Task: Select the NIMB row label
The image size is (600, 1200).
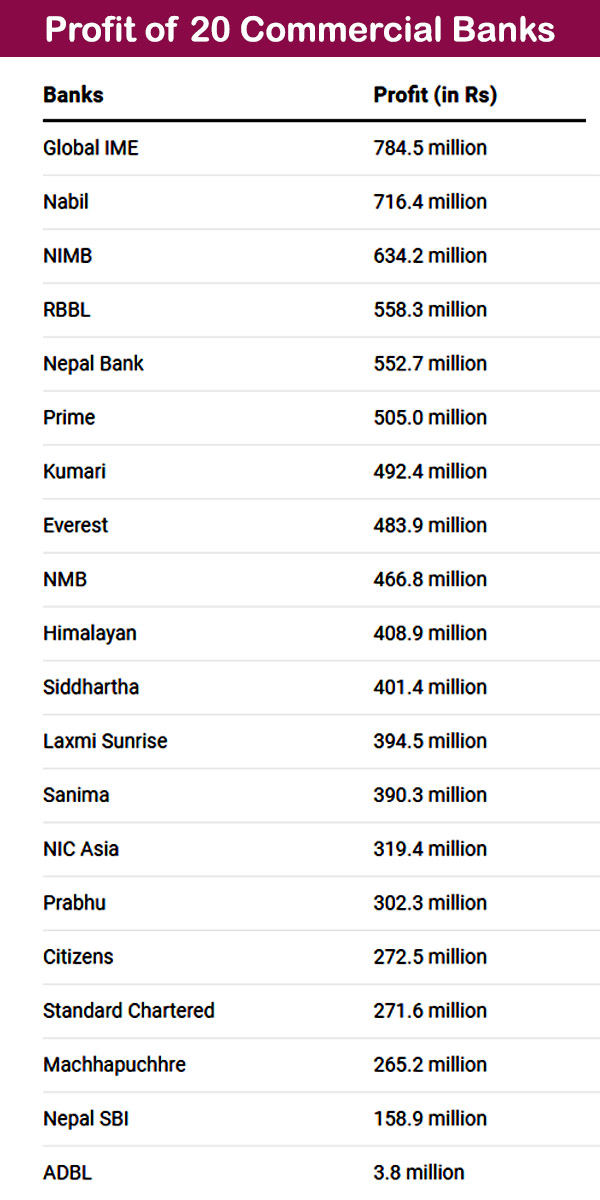Action: pyautogui.click(x=68, y=256)
